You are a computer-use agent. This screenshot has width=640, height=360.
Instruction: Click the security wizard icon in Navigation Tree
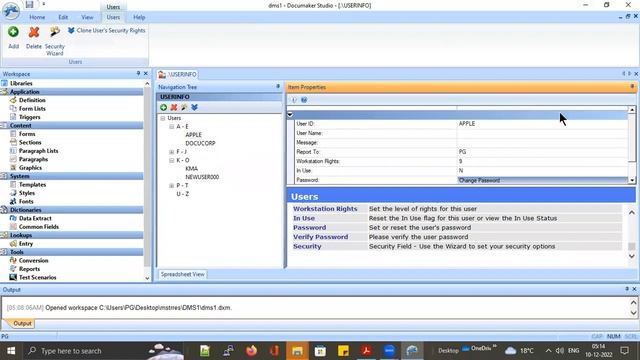pyautogui.click(x=184, y=107)
